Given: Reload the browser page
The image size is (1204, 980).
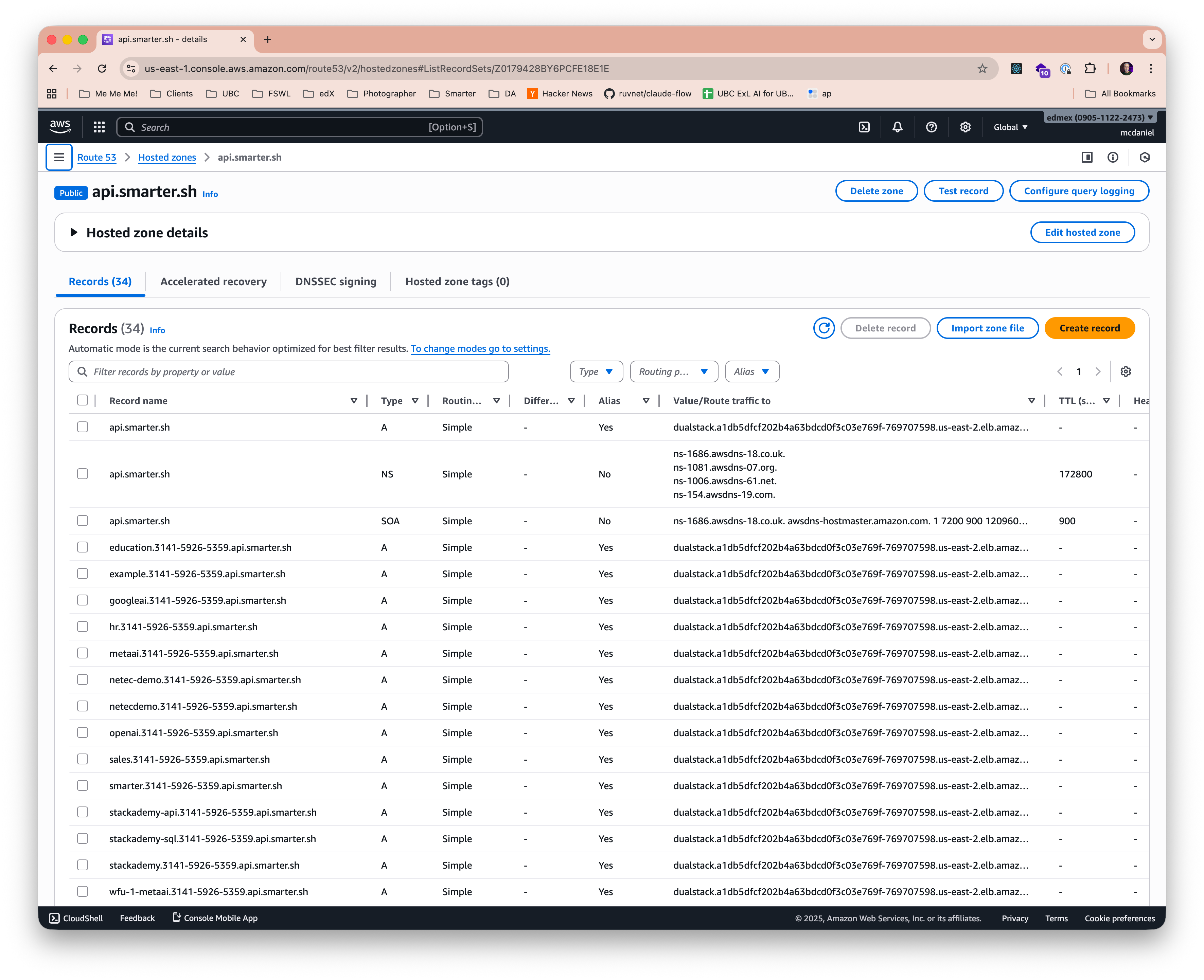Looking at the screenshot, I should tap(102, 68).
